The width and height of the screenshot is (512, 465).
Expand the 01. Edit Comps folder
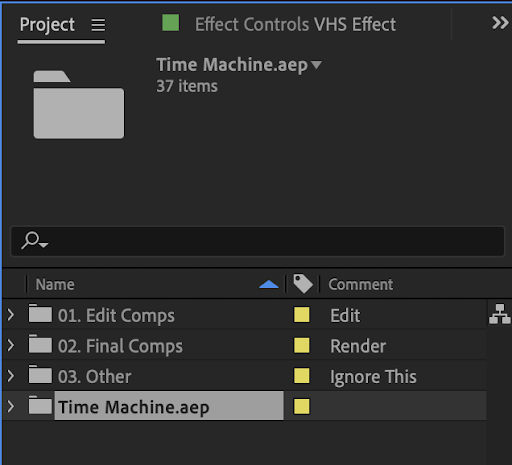click(x=11, y=315)
